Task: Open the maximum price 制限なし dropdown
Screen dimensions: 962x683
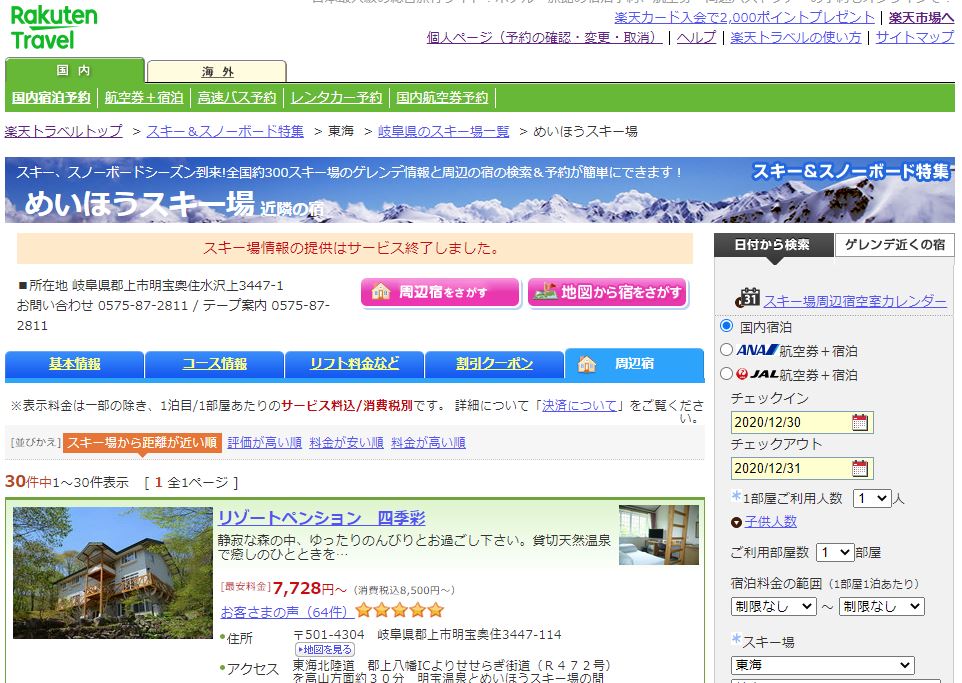Action: click(881, 606)
